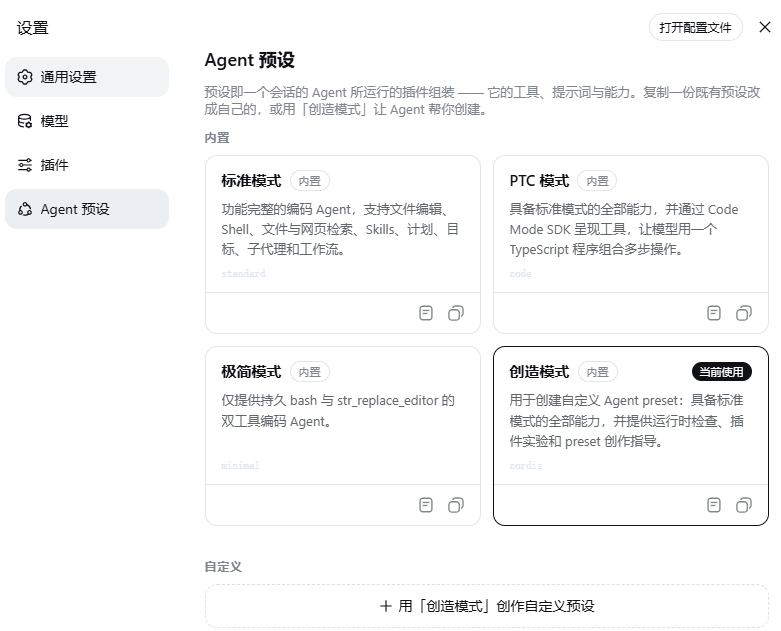
Task: Click the 自定义 section heading
Action: pyautogui.click(x=223, y=566)
